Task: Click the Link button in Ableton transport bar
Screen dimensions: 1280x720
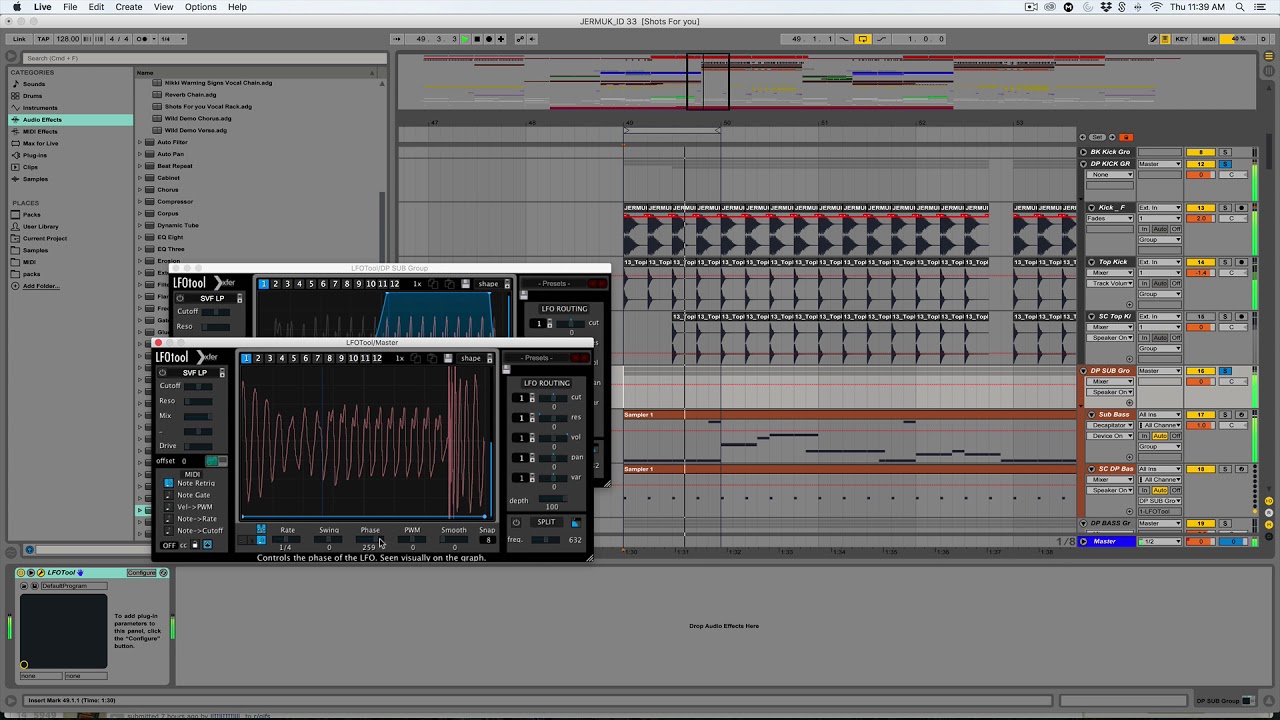Action: pyautogui.click(x=19, y=39)
